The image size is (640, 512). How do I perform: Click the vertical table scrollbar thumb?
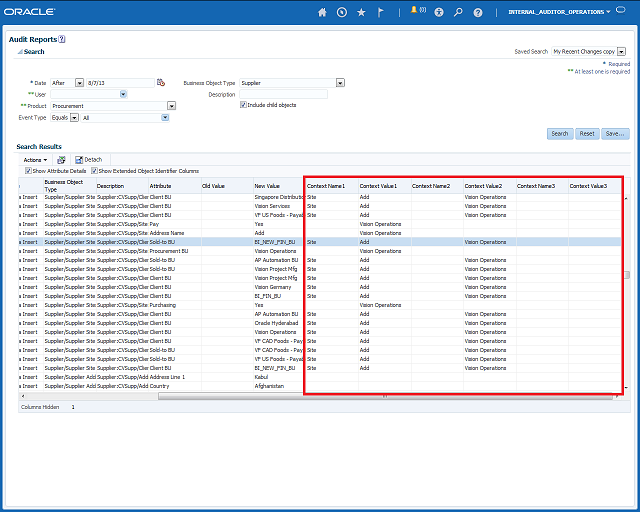tap(627, 275)
